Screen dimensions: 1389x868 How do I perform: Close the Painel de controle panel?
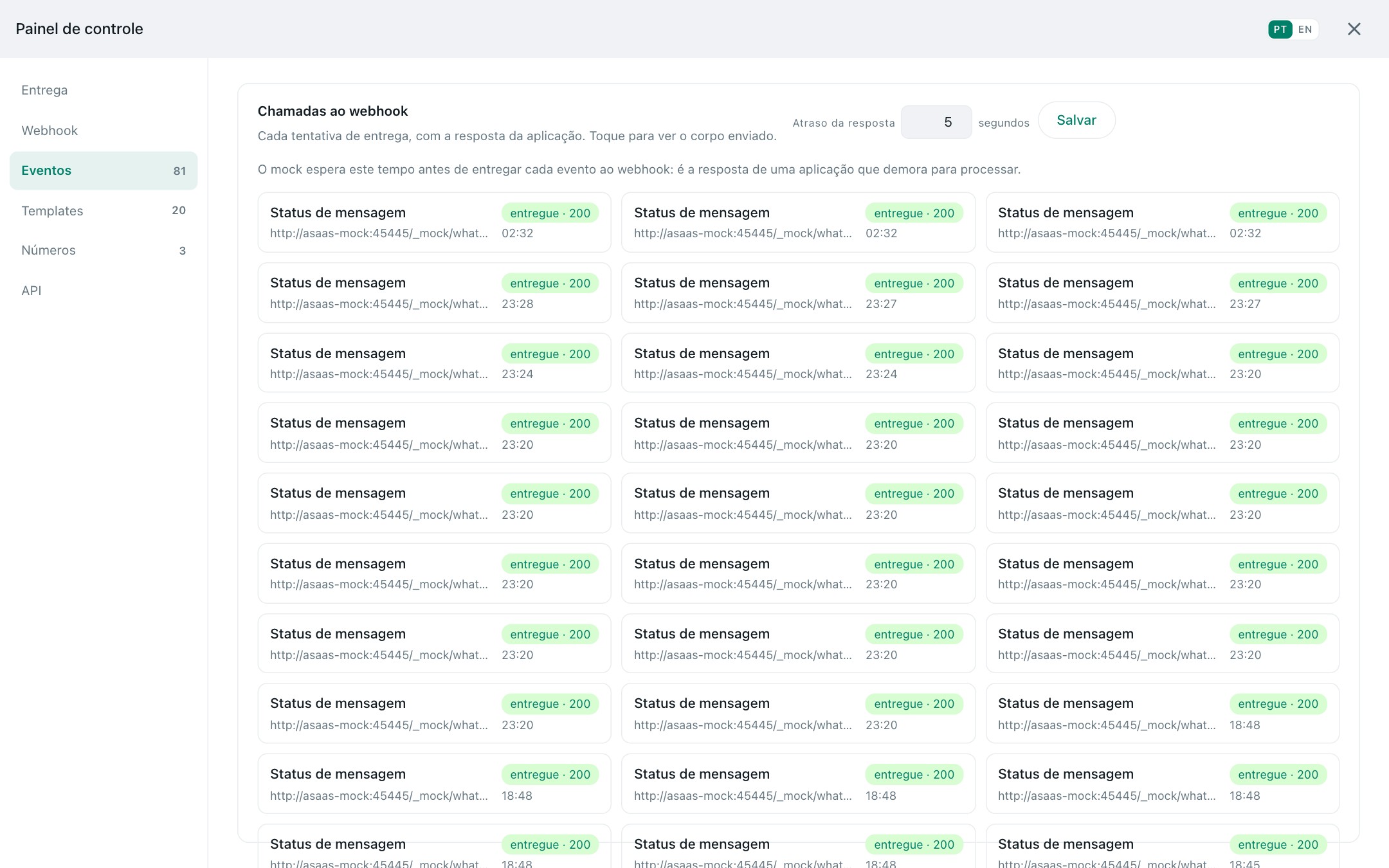pos(1354,29)
